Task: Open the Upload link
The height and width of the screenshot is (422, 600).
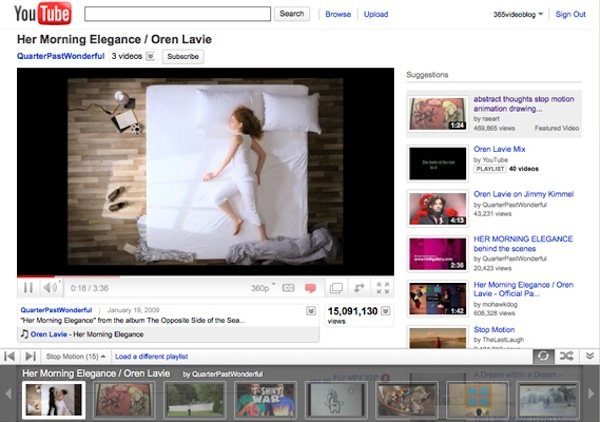Action: tap(376, 14)
